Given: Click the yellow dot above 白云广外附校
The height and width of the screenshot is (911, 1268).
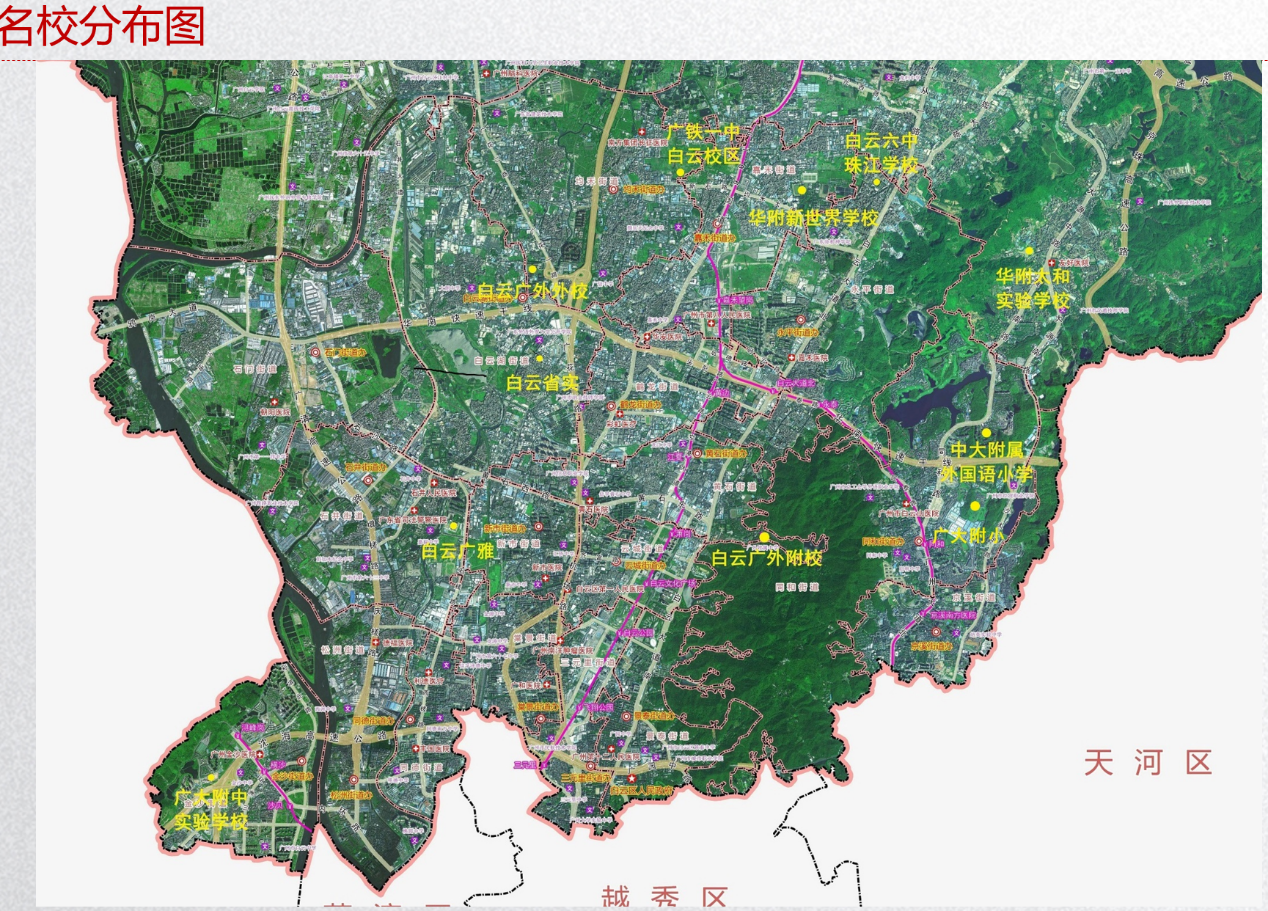Looking at the screenshot, I should [x=764, y=537].
